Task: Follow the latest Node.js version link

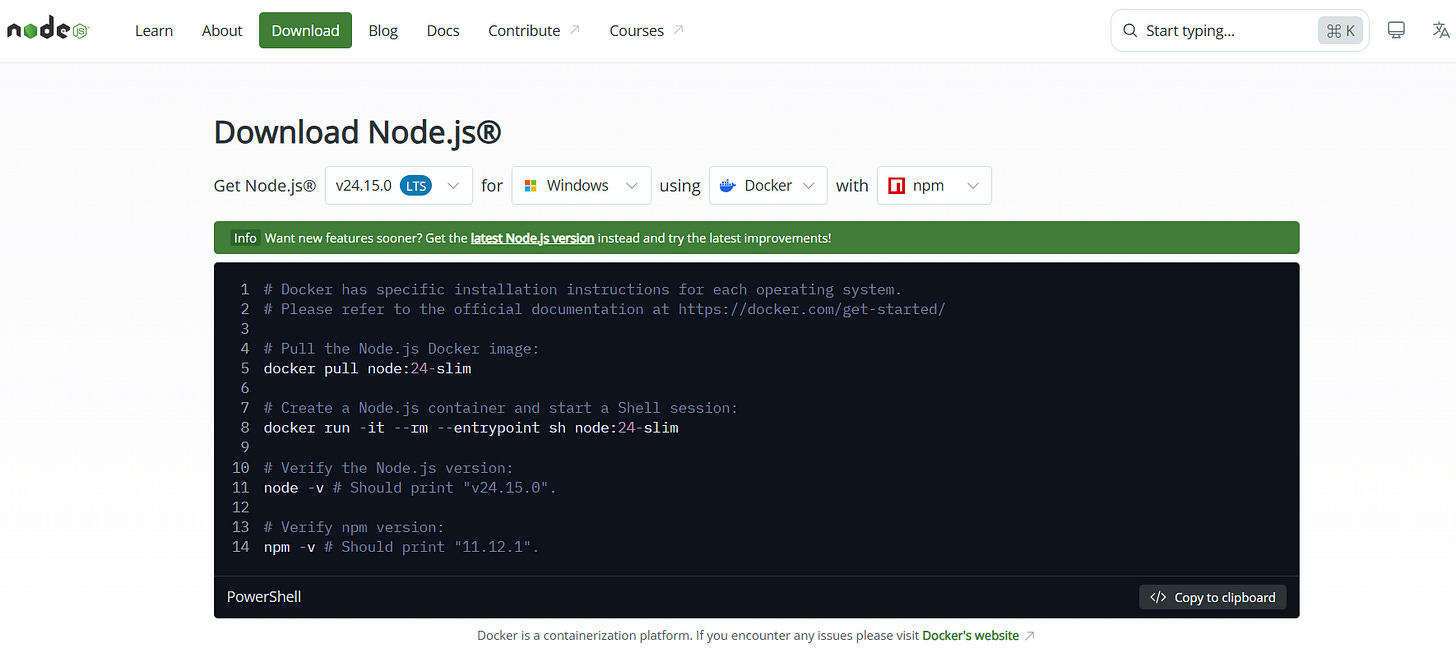Action: [532, 238]
